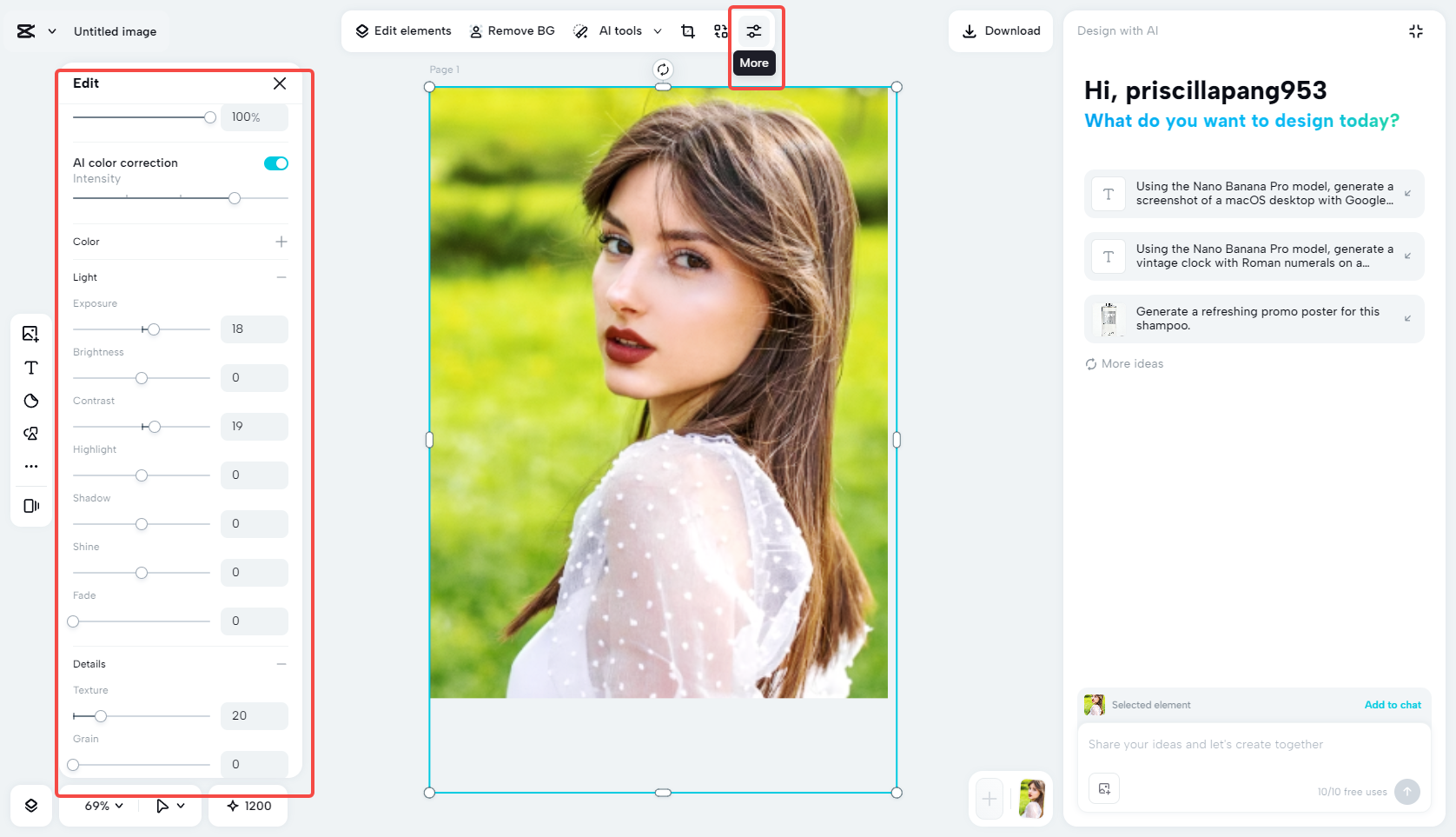
Task: Click the rotate icon above the photo
Action: click(x=663, y=68)
